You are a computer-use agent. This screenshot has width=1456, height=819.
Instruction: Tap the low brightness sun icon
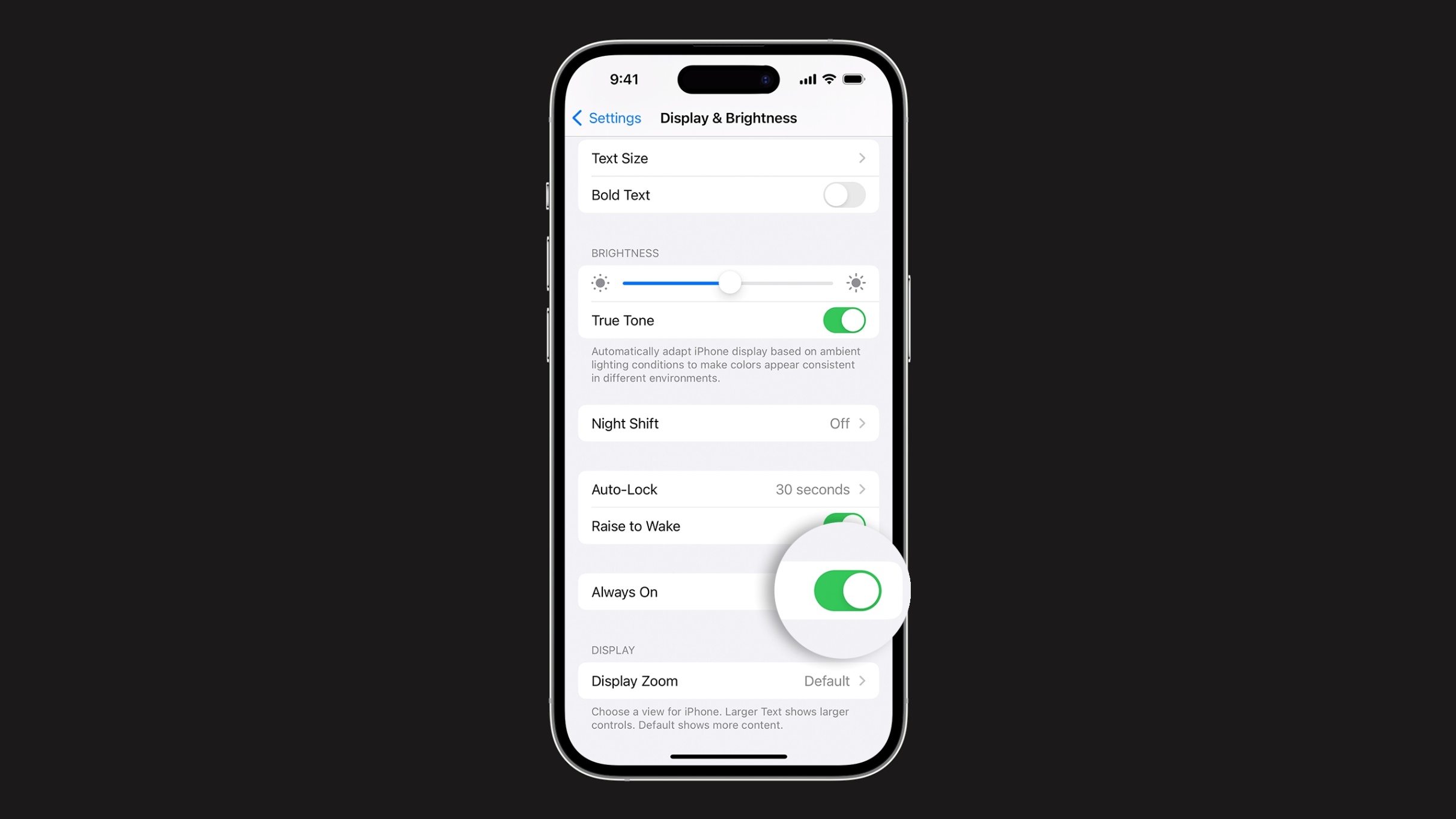click(600, 283)
